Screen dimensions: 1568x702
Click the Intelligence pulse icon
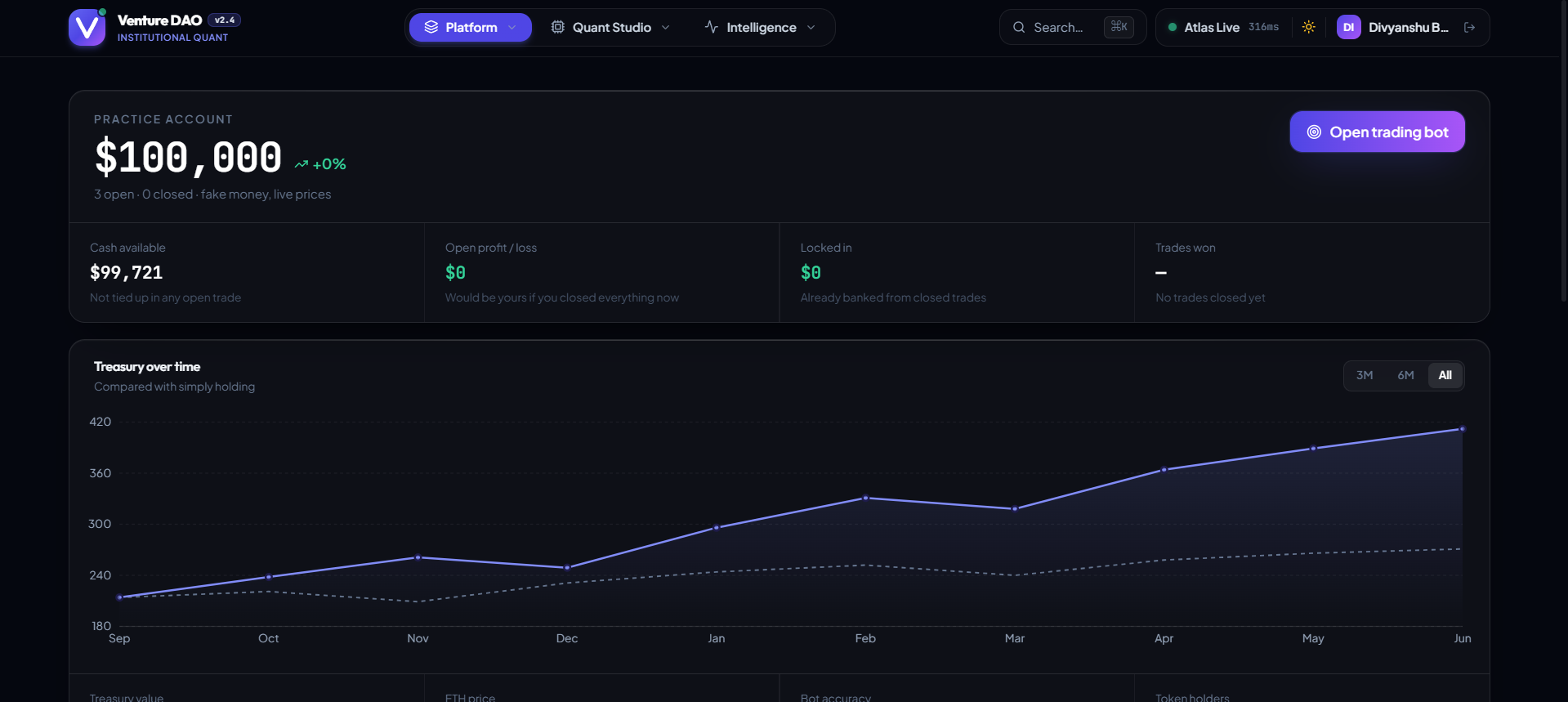(712, 27)
